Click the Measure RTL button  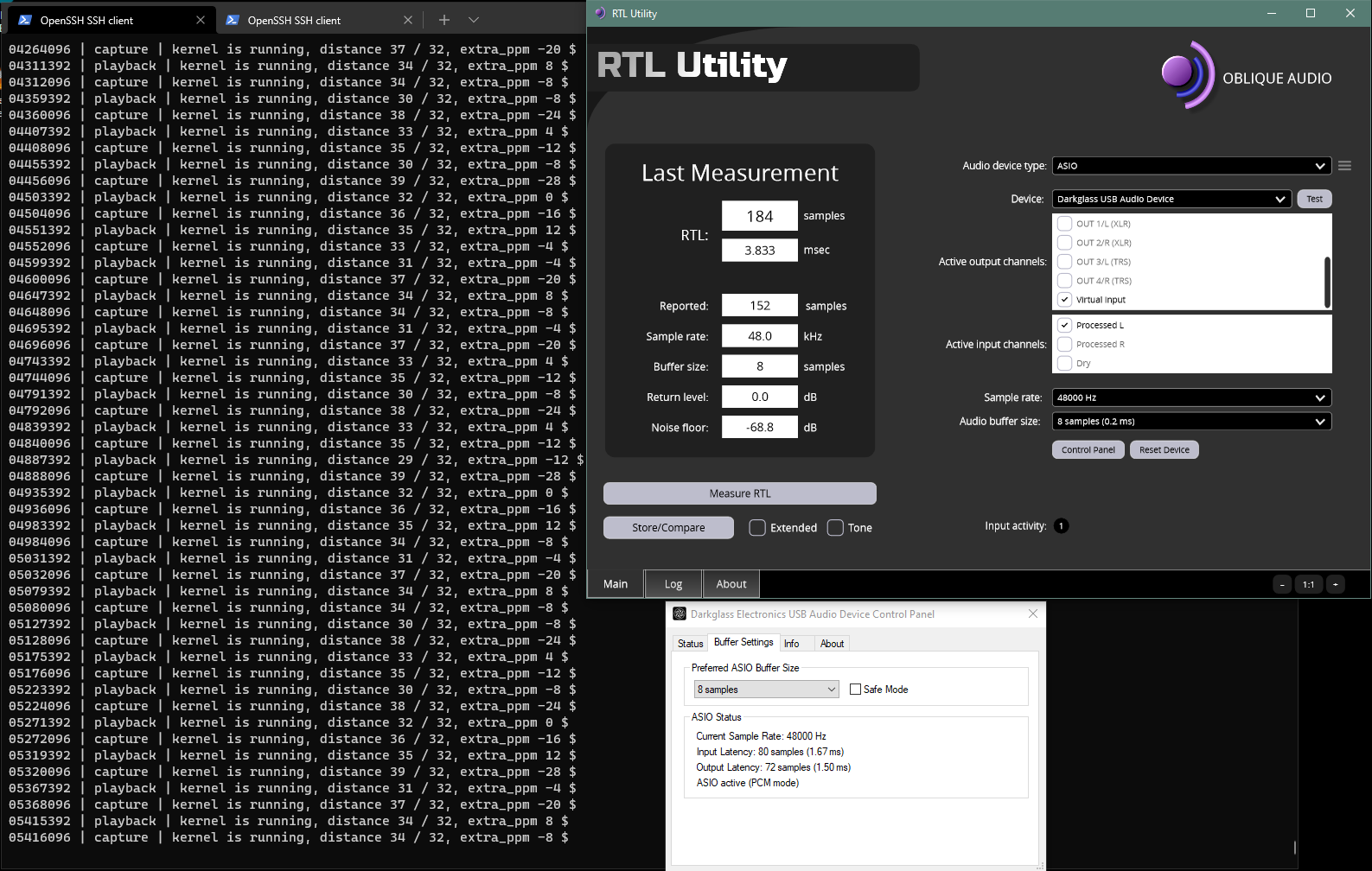tap(740, 493)
